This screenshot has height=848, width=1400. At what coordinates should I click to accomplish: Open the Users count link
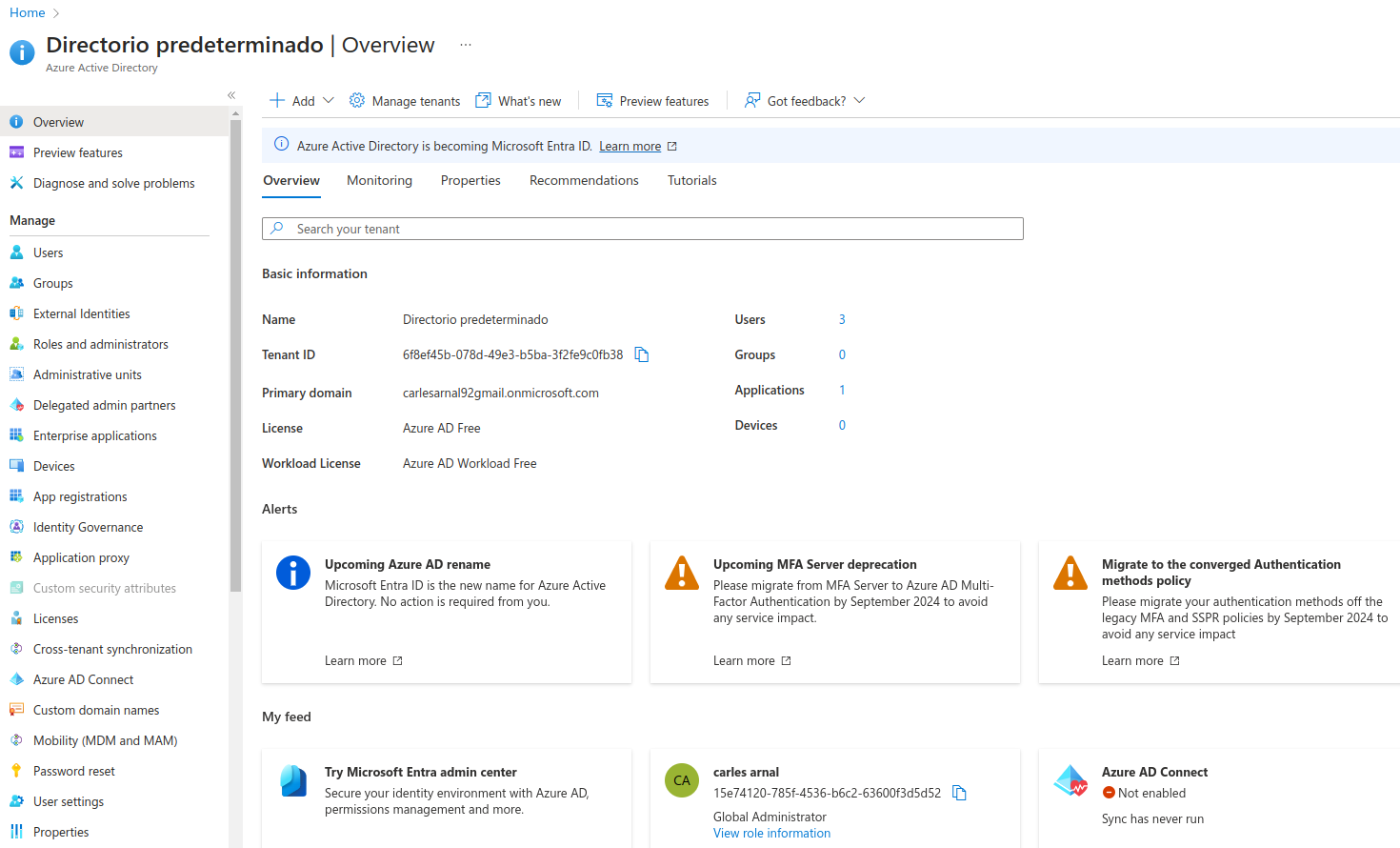(x=842, y=319)
